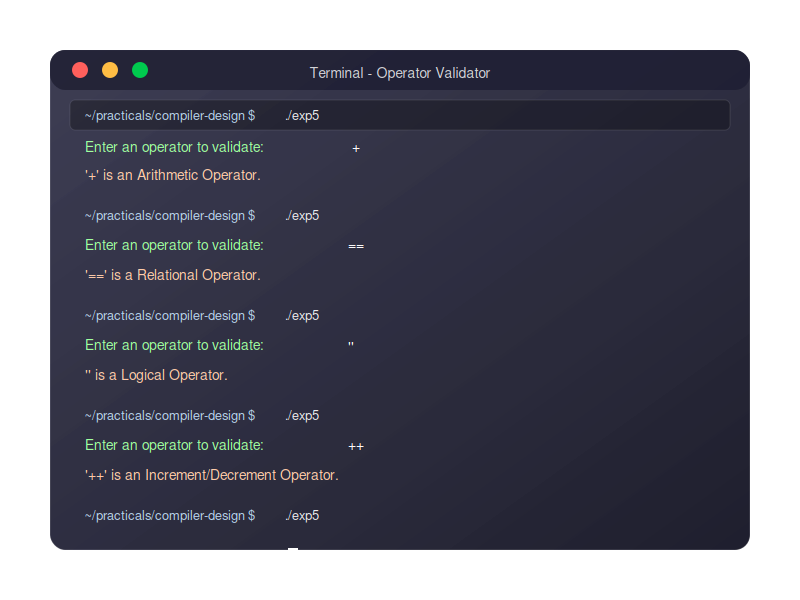The width and height of the screenshot is (800, 600).
Task: Click the '==' operator input
Action: click(x=356, y=246)
